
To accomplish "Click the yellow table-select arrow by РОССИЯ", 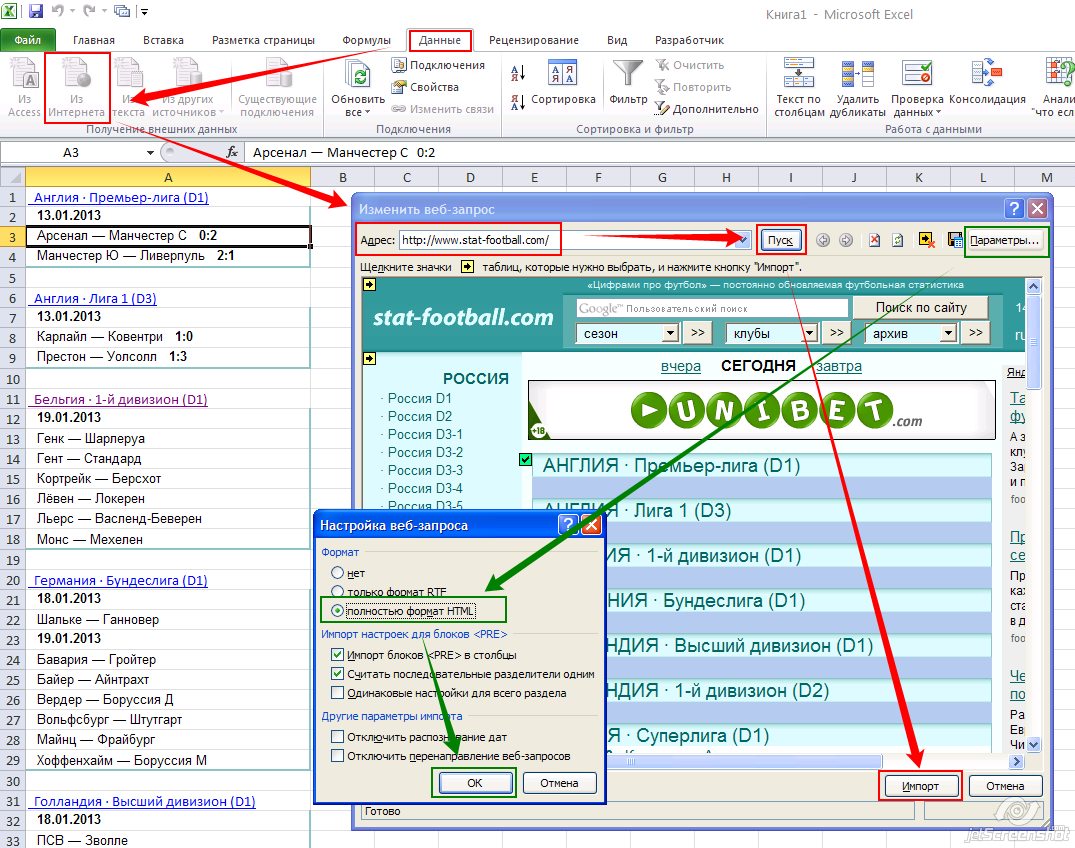I will pos(370,358).
